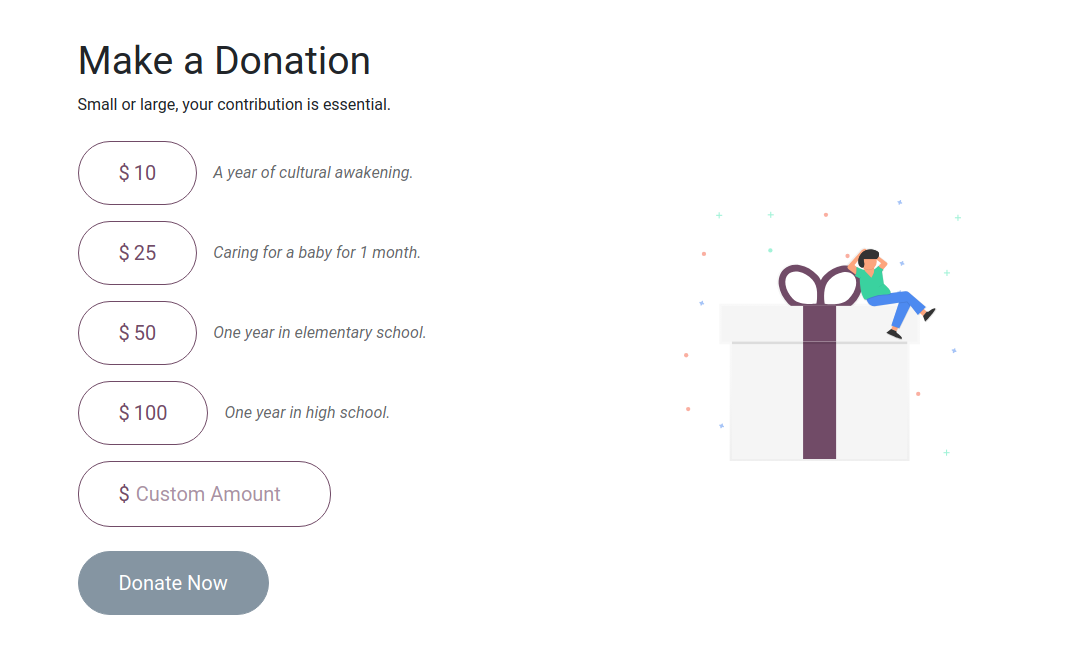Click the vertical purple ribbon on box
The image size is (1089, 654).
pos(820,382)
